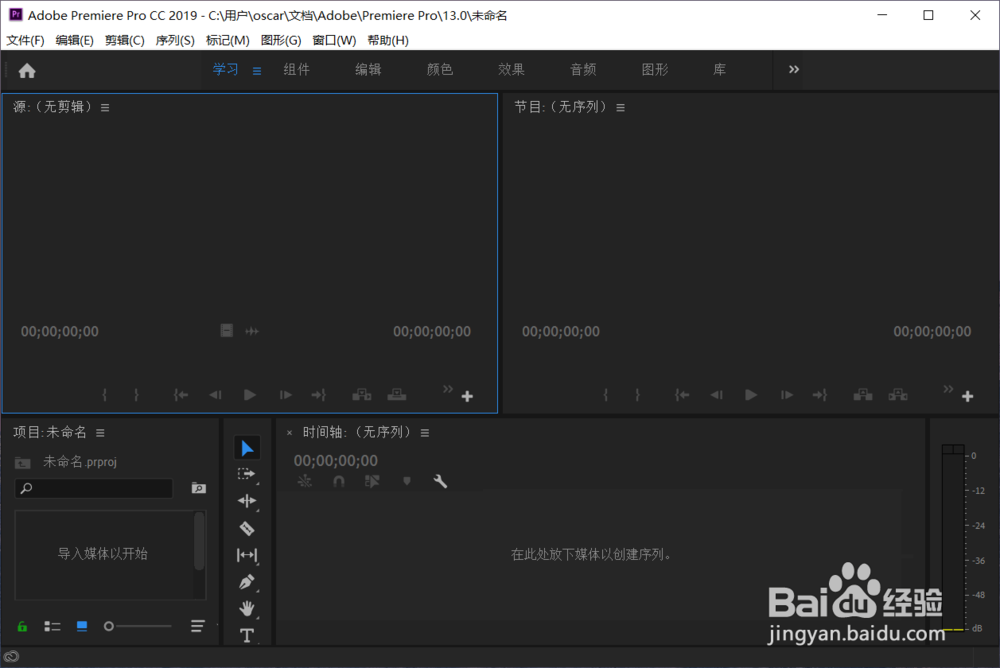Open workspace overflow chevron menu
This screenshot has width=1000, height=668.
point(793,70)
